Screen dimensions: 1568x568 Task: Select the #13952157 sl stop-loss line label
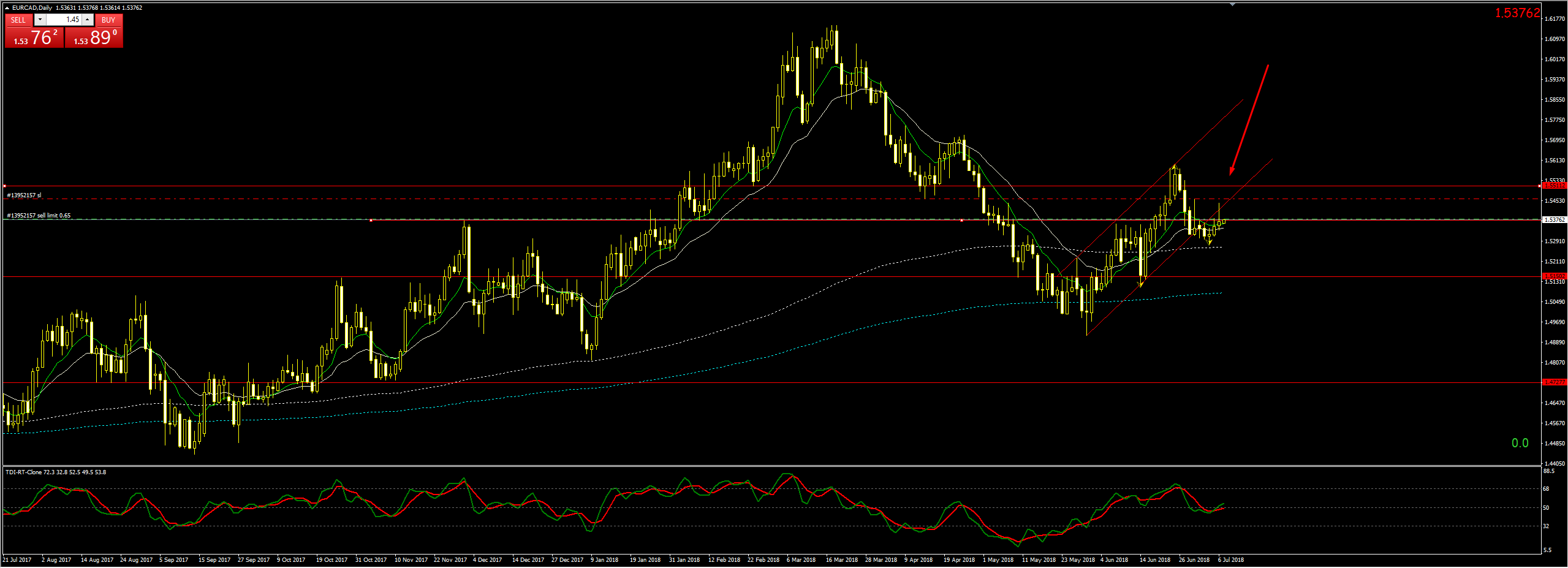point(24,195)
